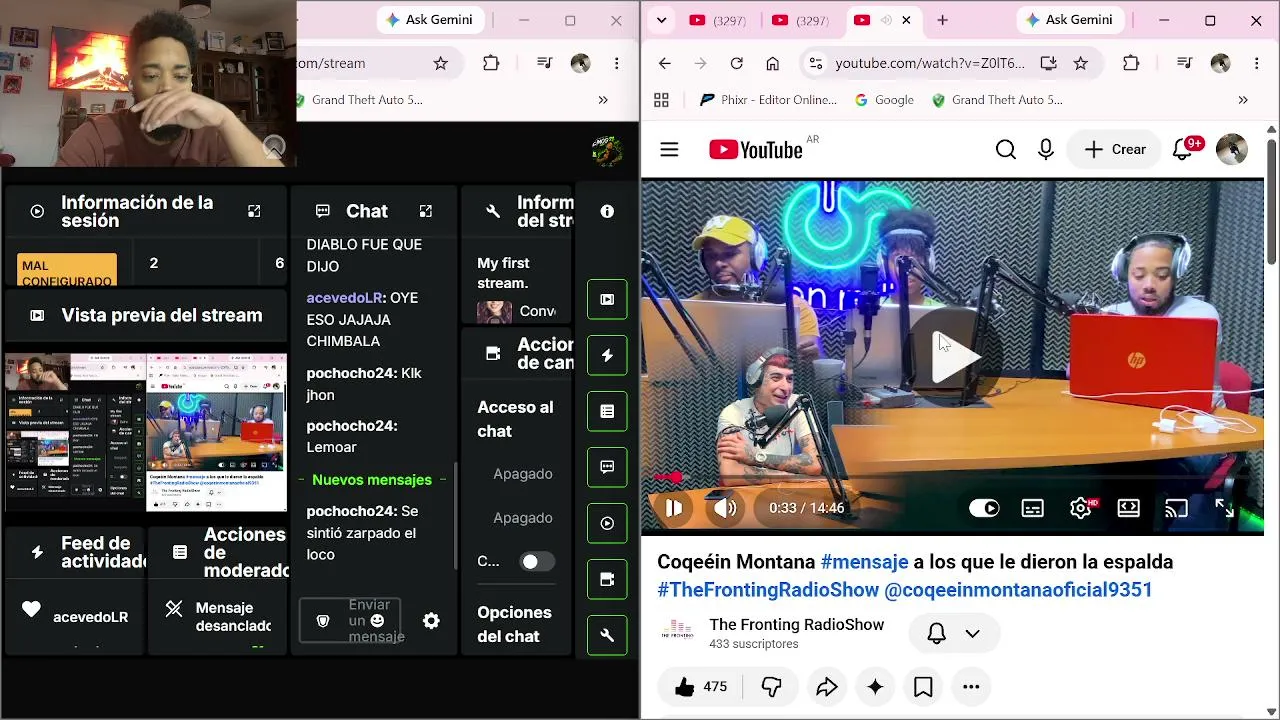The width and height of the screenshot is (1280, 720).
Task: Click Ask Gemini in the YouTube window
Action: point(1069,20)
